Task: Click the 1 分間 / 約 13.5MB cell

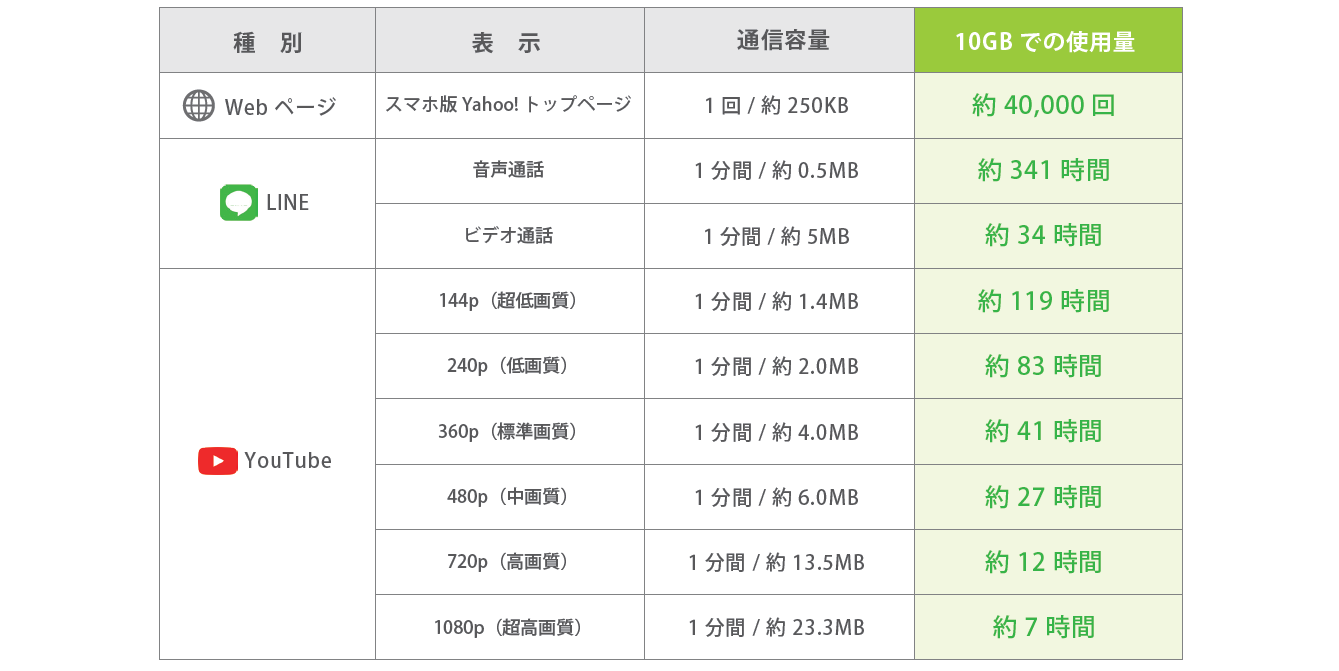Action: click(x=779, y=563)
